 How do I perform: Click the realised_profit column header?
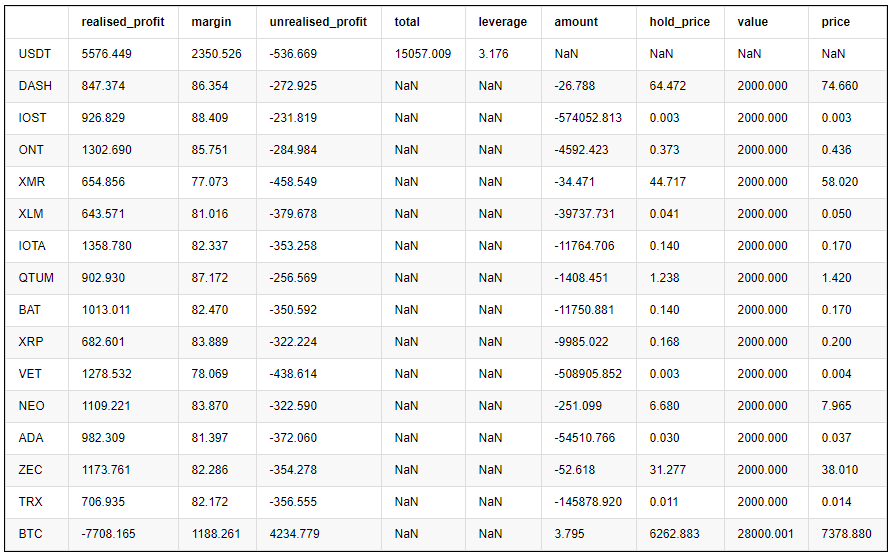tap(123, 22)
